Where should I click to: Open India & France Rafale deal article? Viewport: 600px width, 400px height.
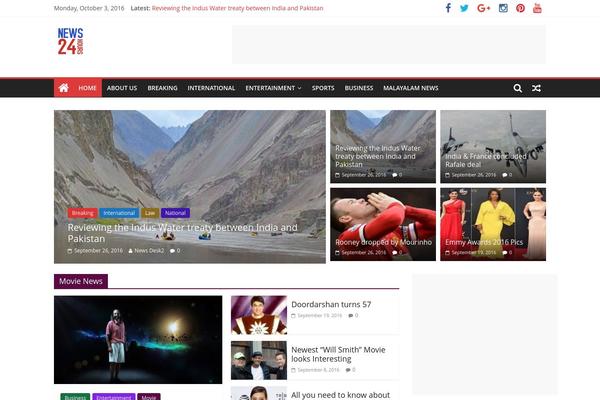(486, 160)
